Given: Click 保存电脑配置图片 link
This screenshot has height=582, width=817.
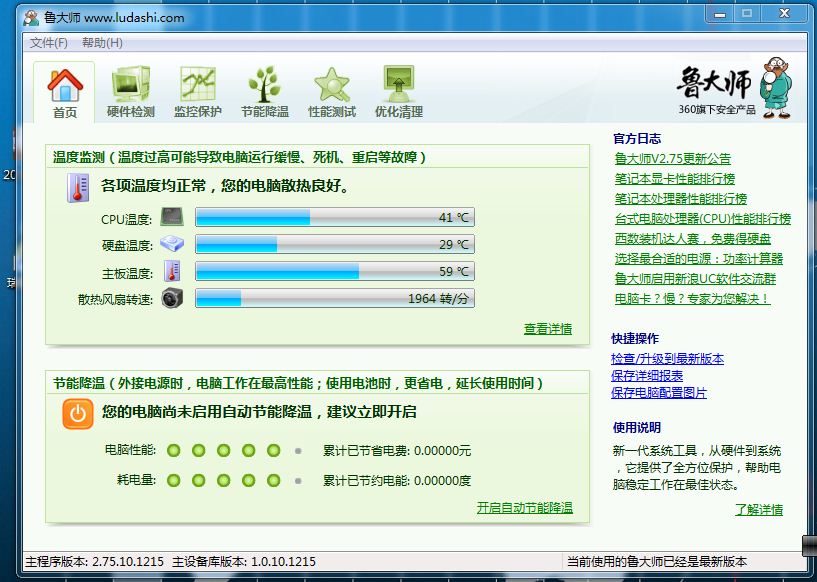Looking at the screenshot, I should pyautogui.click(x=659, y=392).
